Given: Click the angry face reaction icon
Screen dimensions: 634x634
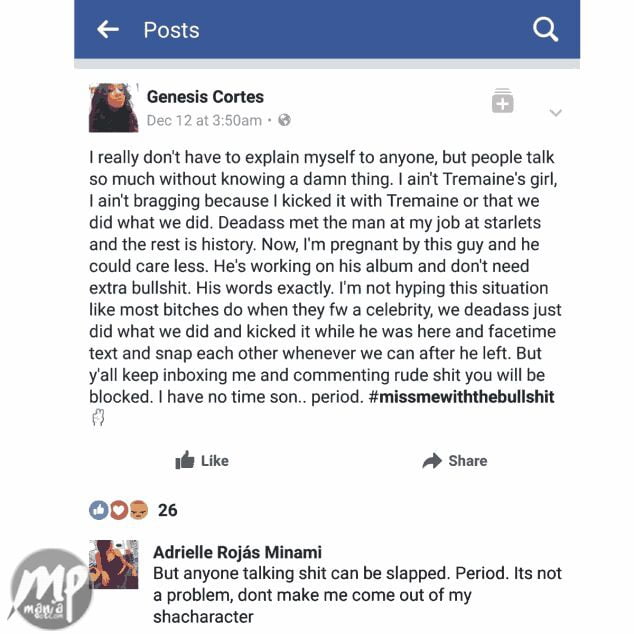Looking at the screenshot, I should click(138, 510).
